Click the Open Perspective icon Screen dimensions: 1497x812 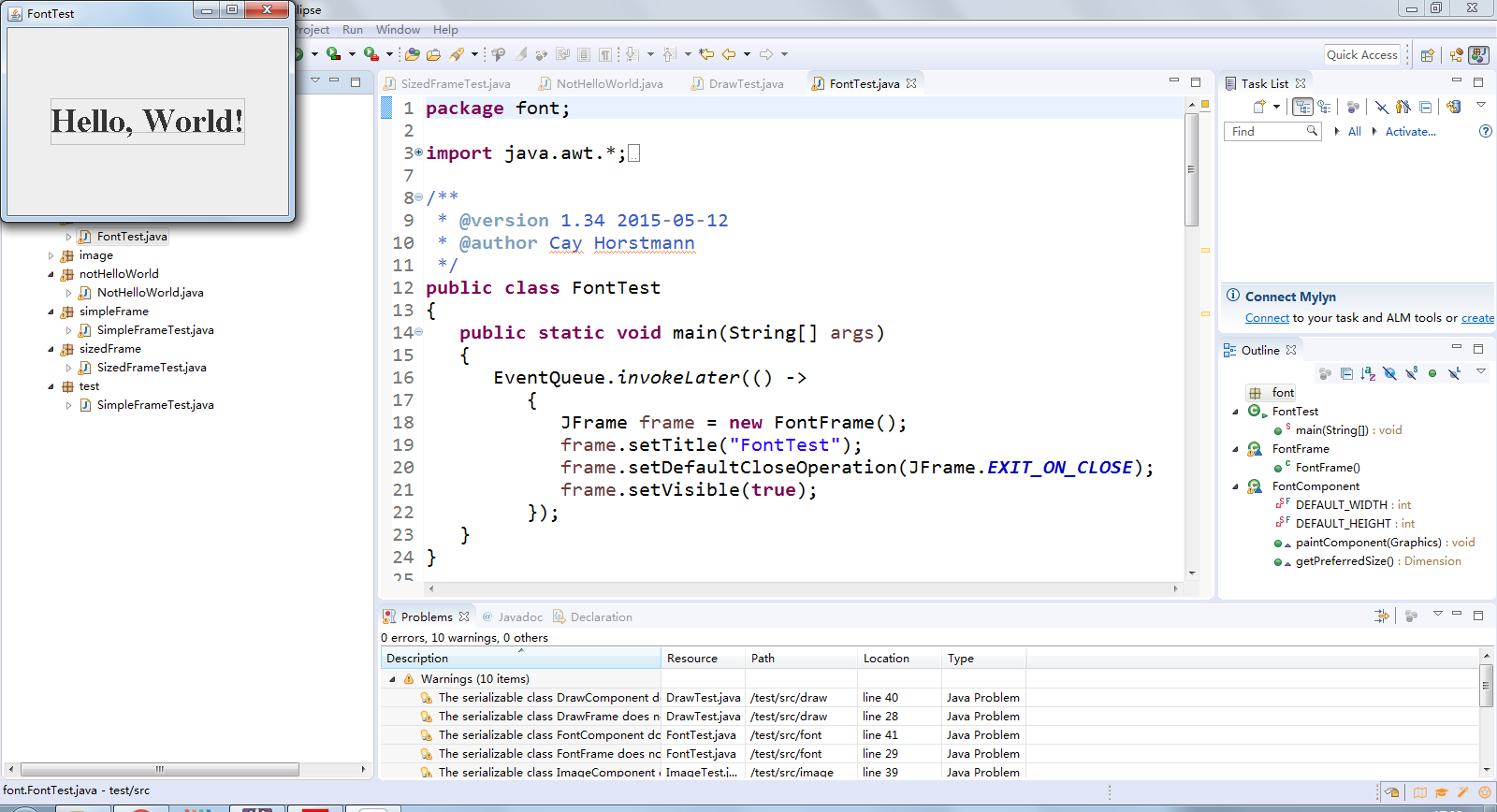1428,55
